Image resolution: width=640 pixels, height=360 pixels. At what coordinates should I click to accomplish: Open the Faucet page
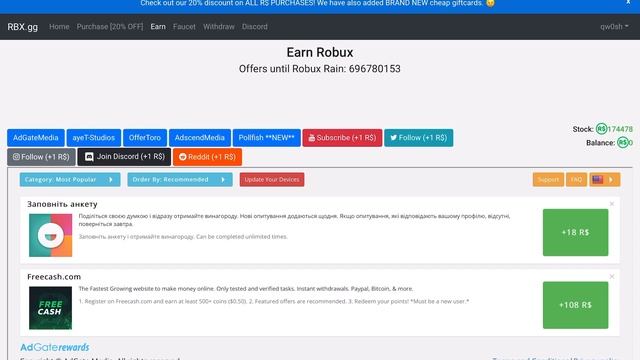[x=184, y=27]
